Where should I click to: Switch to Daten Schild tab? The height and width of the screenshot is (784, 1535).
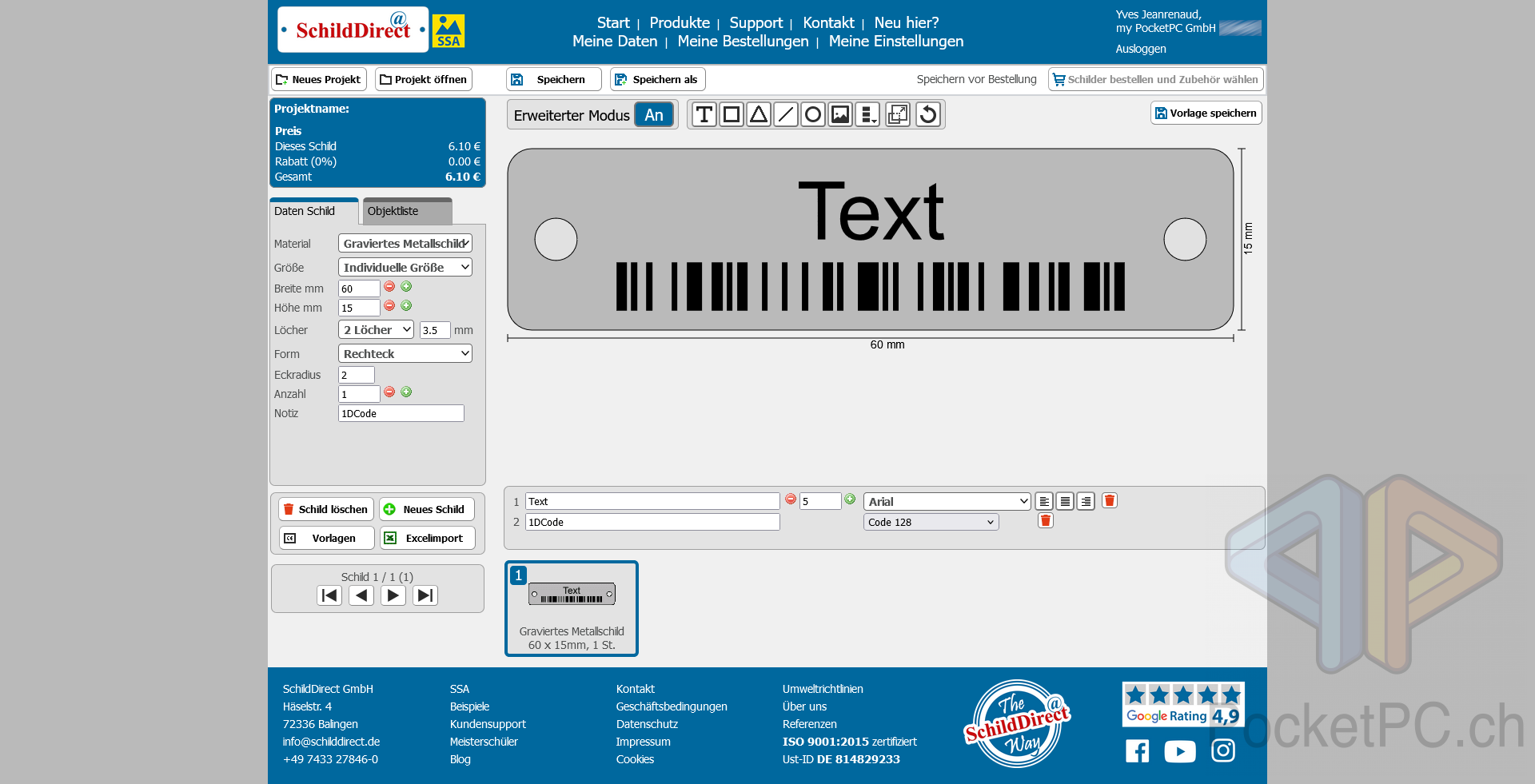314,211
